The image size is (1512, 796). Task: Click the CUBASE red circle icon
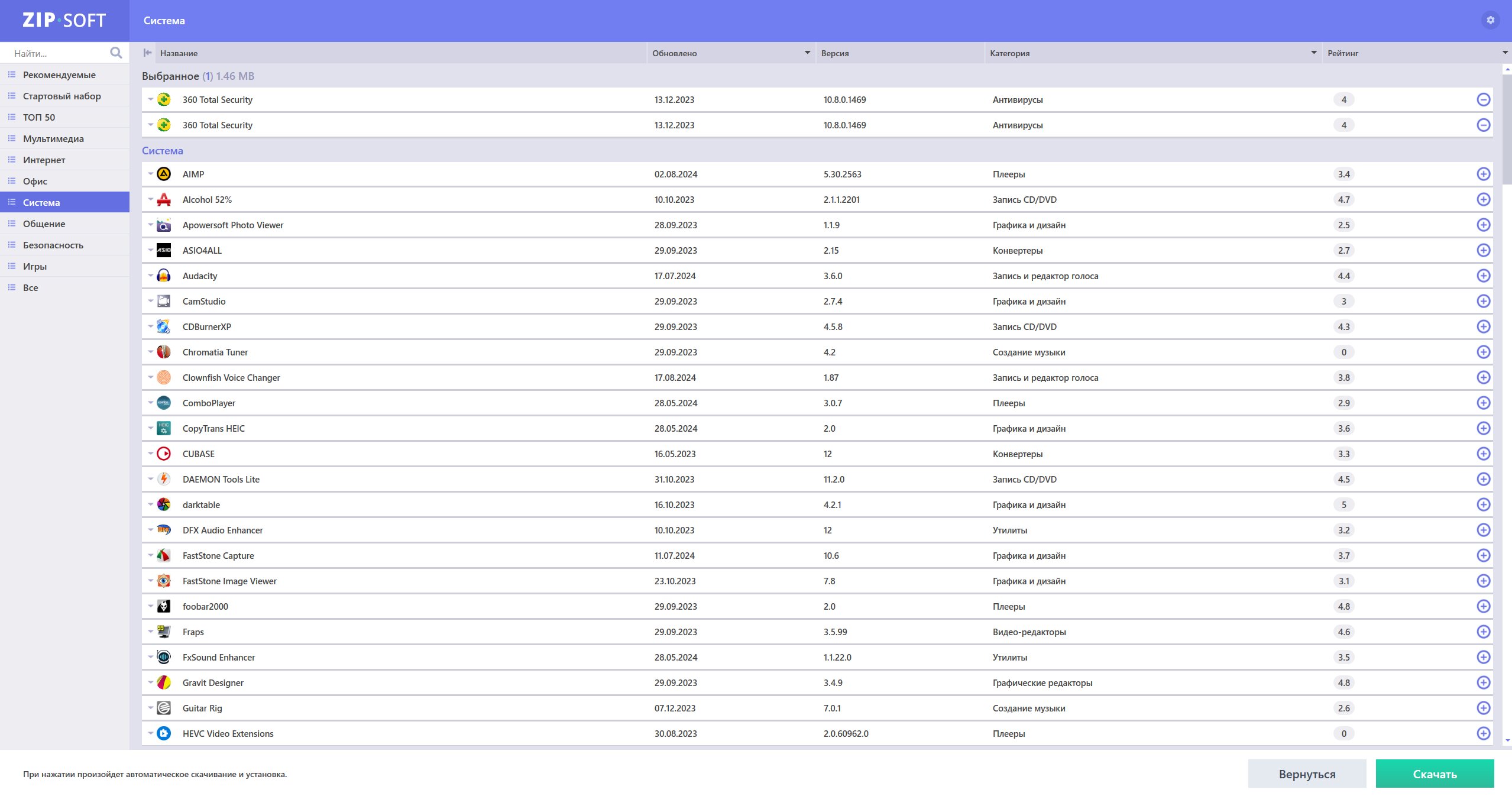click(164, 454)
